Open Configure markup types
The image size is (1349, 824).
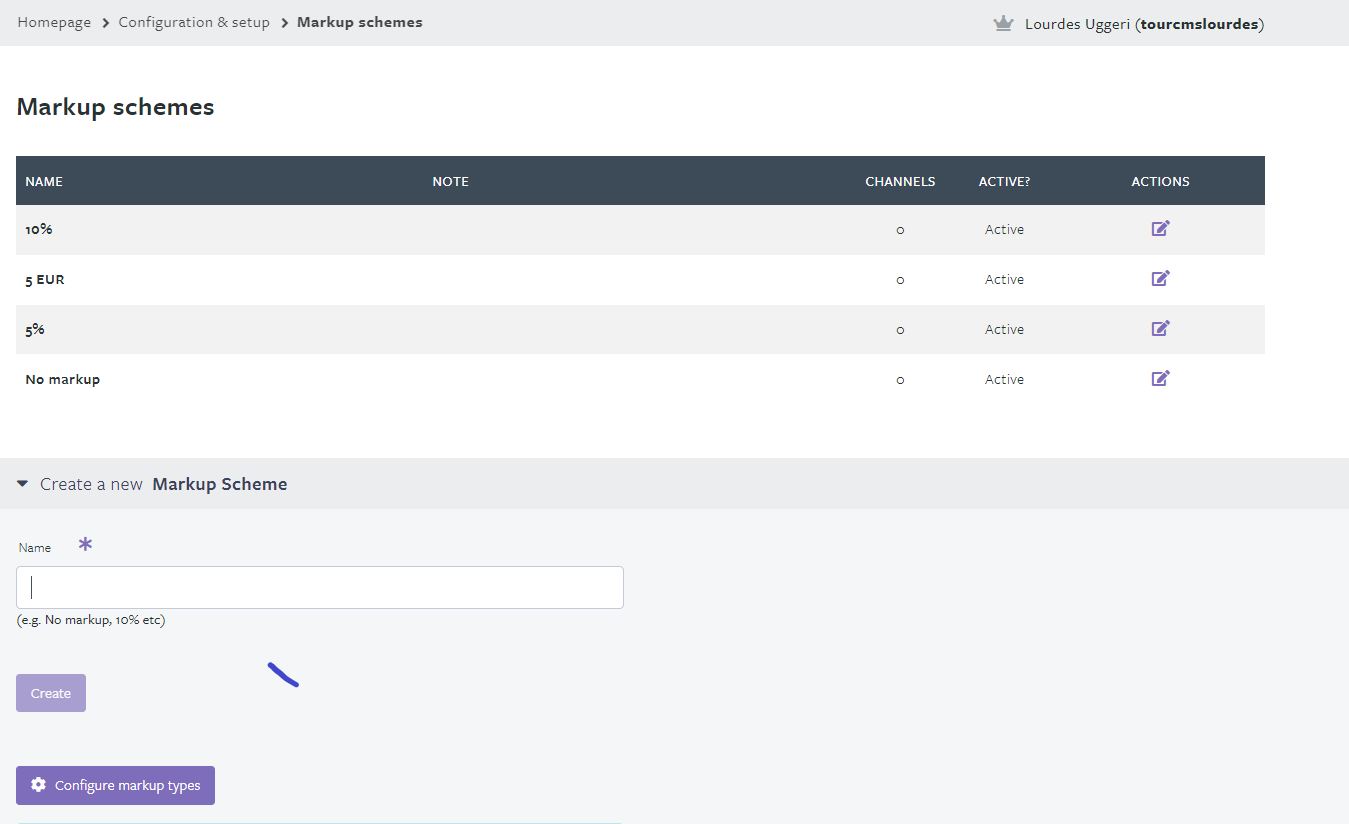point(115,785)
